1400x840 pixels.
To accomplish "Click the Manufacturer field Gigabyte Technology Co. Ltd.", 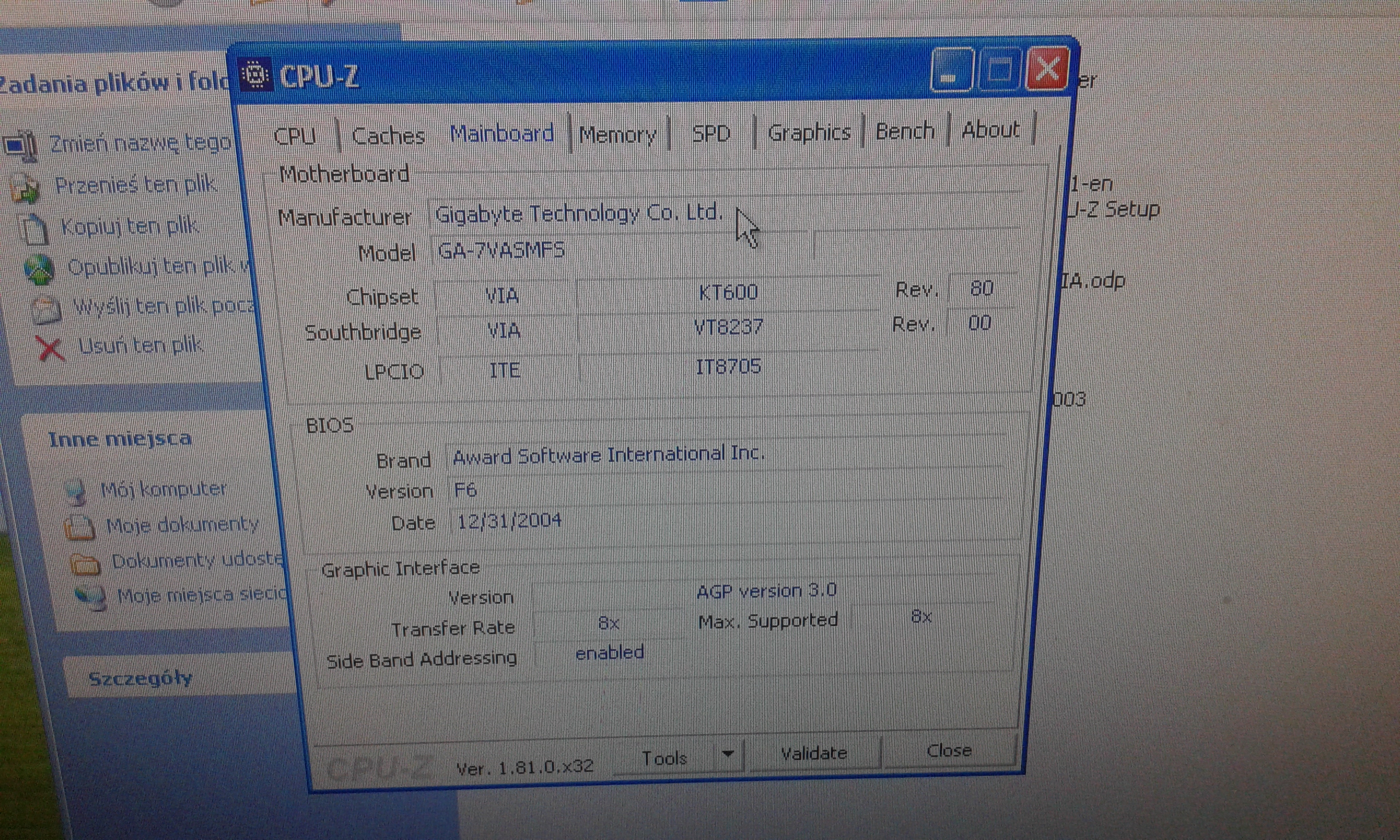I will coord(727,213).
